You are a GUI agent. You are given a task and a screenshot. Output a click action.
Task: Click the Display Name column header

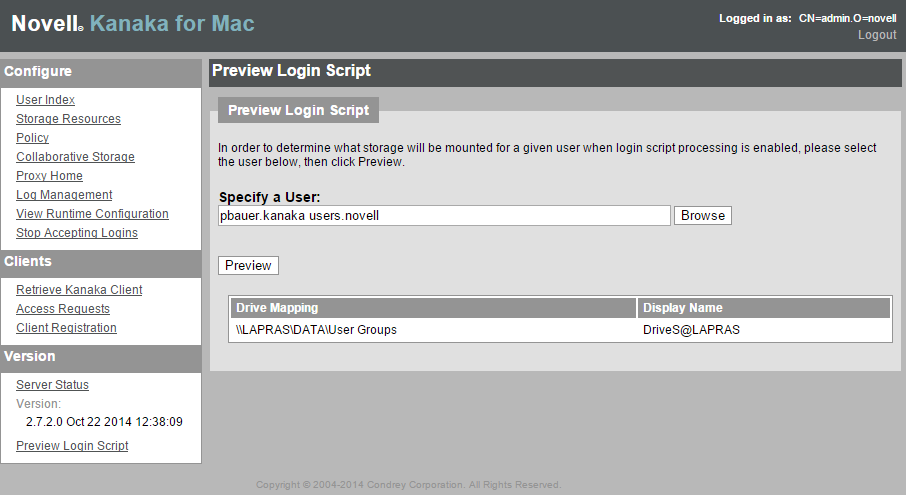(763, 308)
